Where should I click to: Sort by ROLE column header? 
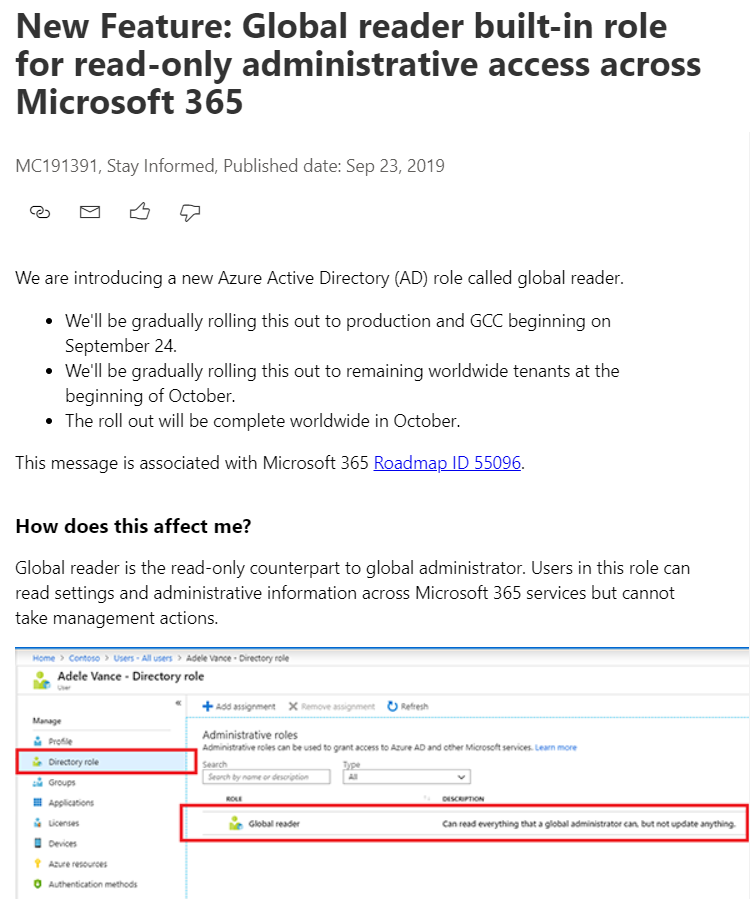pos(234,799)
